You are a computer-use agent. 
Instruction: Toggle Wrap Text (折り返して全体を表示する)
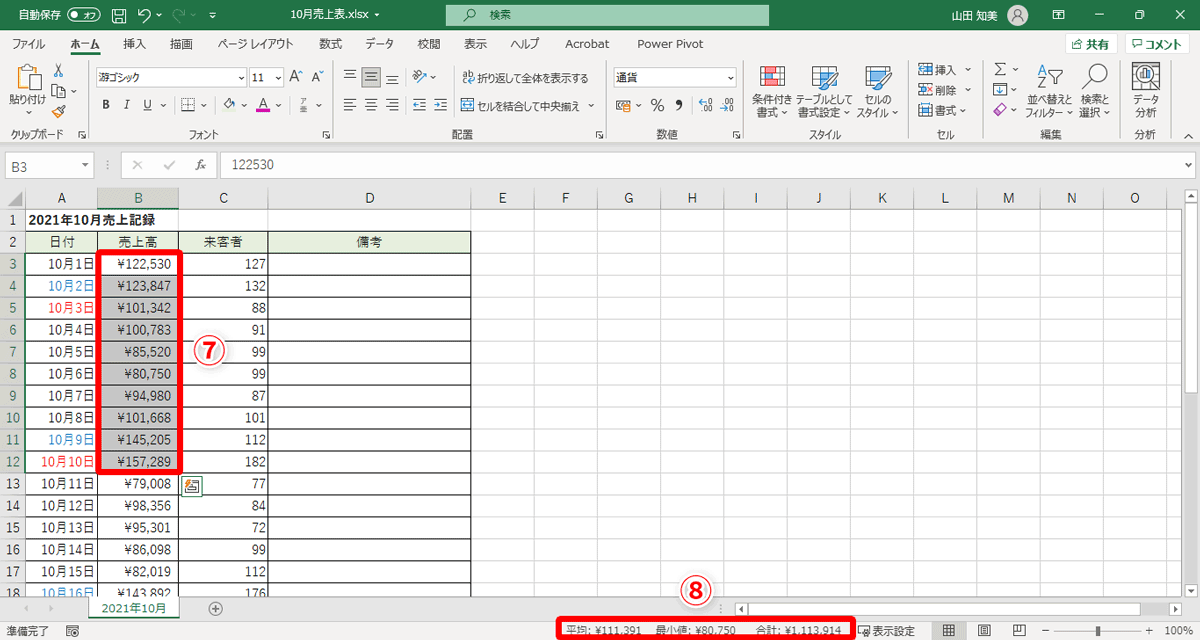525,77
